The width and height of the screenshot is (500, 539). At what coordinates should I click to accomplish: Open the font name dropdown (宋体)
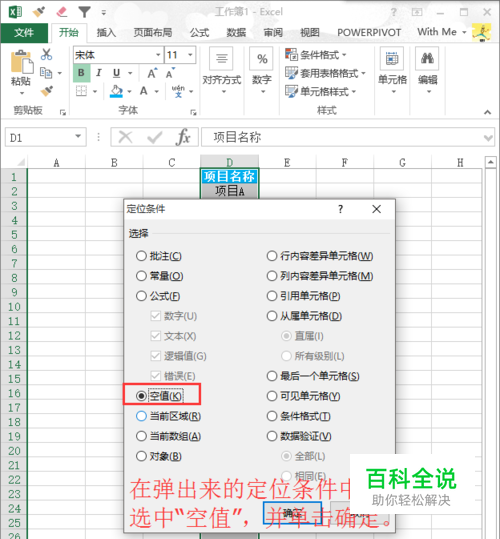[158, 55]
